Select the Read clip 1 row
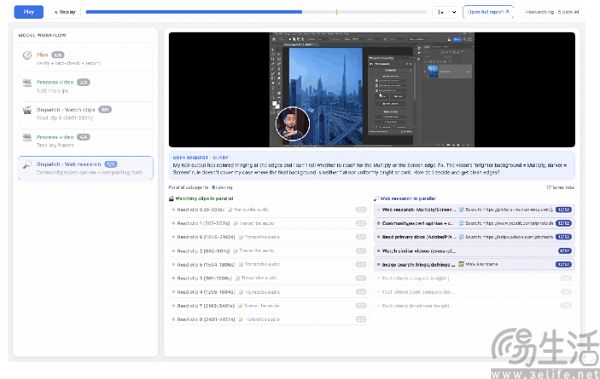The image size is (600, 379). coord(269,223)
